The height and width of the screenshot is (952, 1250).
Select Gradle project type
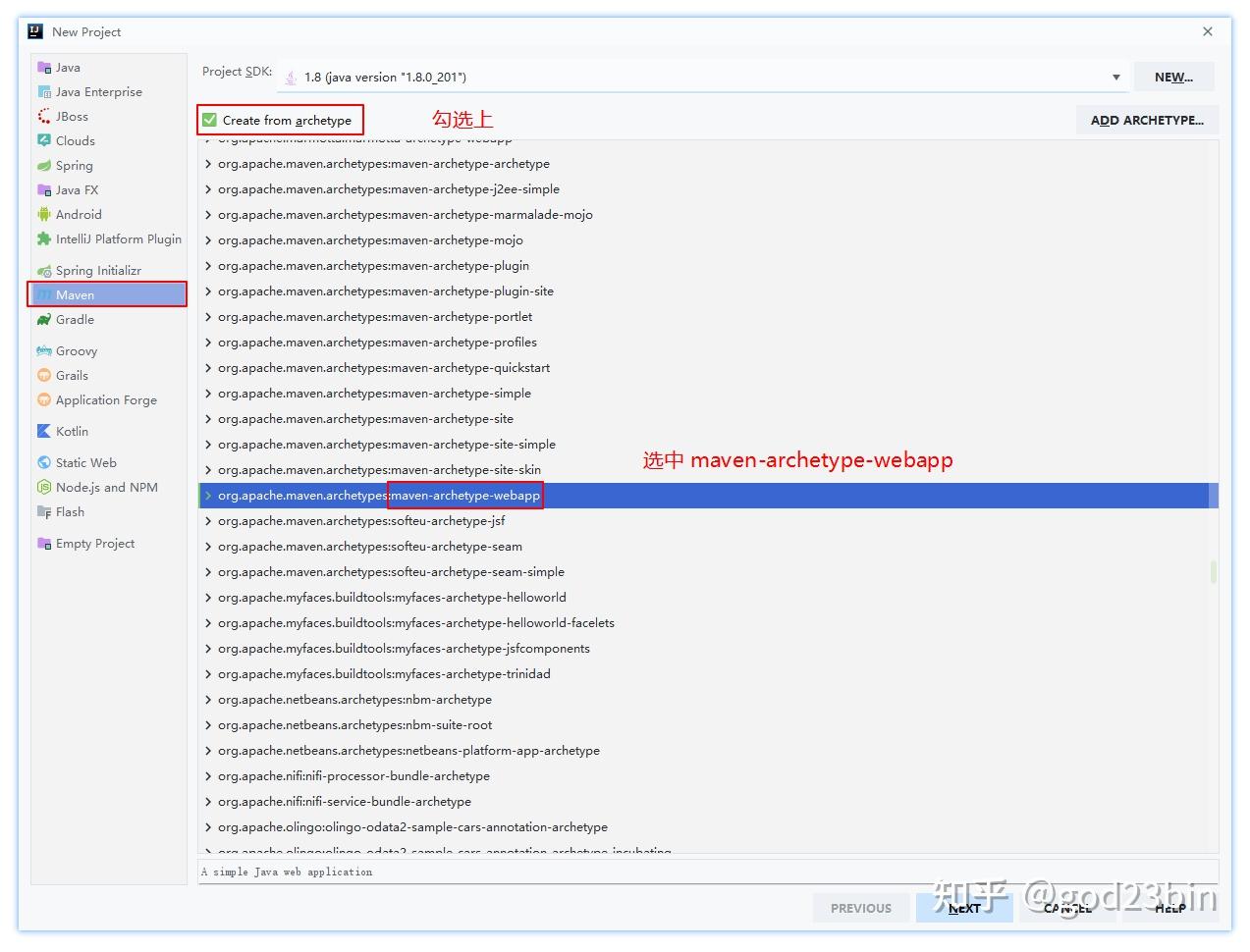(x=108, y=320)
